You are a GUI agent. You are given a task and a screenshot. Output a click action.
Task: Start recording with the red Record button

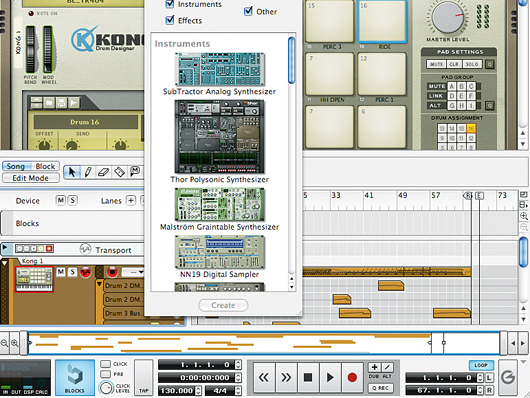(x=352, y=377)
